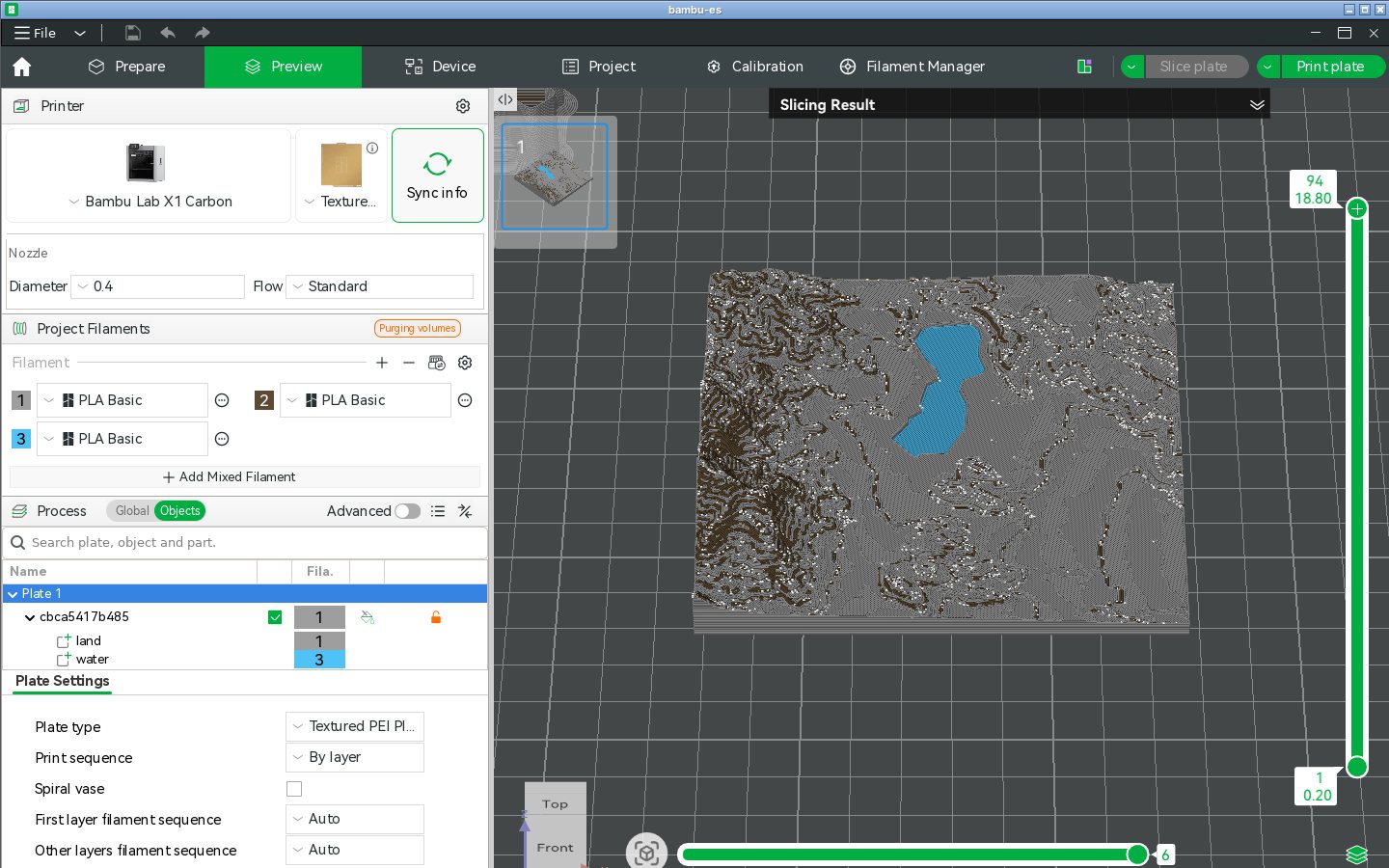
Task: Enable Spiral vase checkbox
Action: tap(294, 789)
